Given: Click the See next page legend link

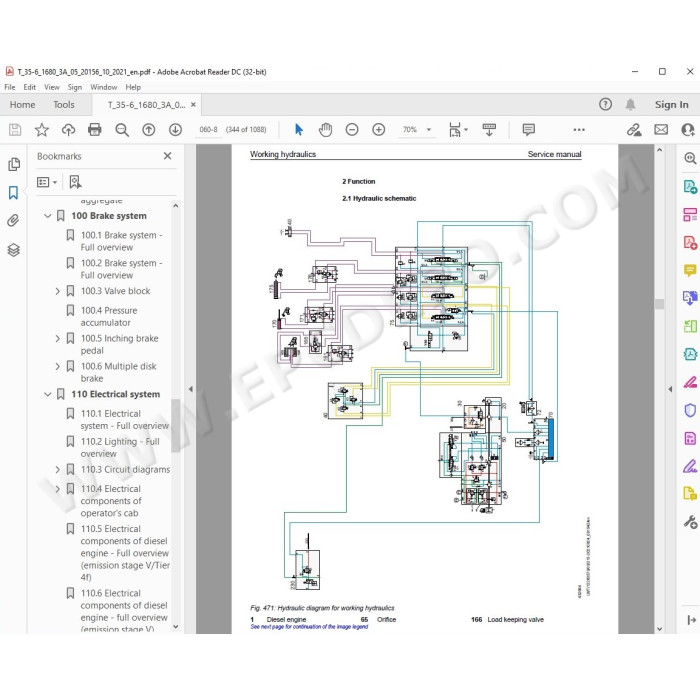Looking at the screenshot, I should pos(309,627).
